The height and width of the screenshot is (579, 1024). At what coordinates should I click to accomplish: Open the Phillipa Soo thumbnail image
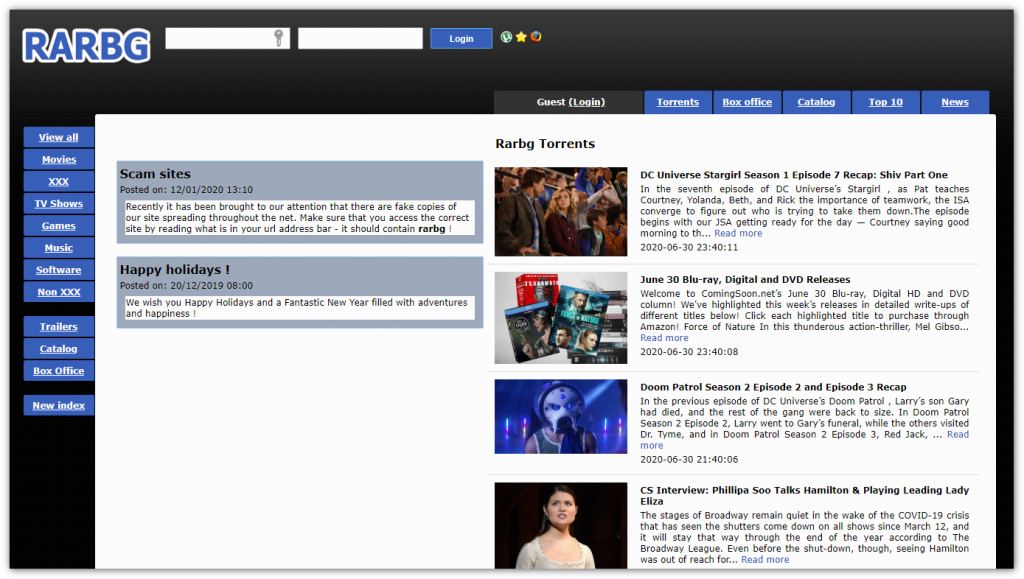(561, 525)
